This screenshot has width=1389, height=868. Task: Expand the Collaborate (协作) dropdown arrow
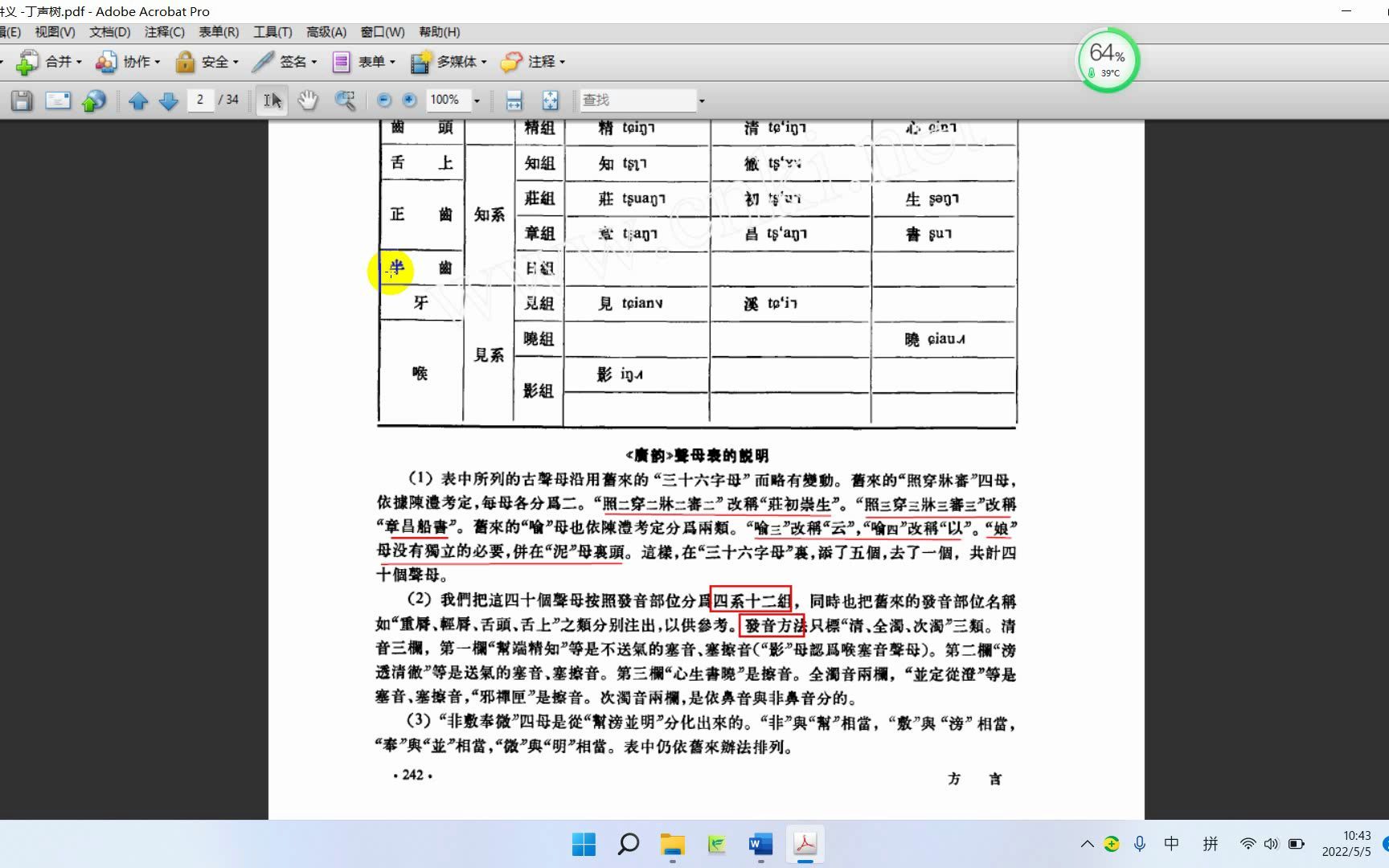point(158,62)
